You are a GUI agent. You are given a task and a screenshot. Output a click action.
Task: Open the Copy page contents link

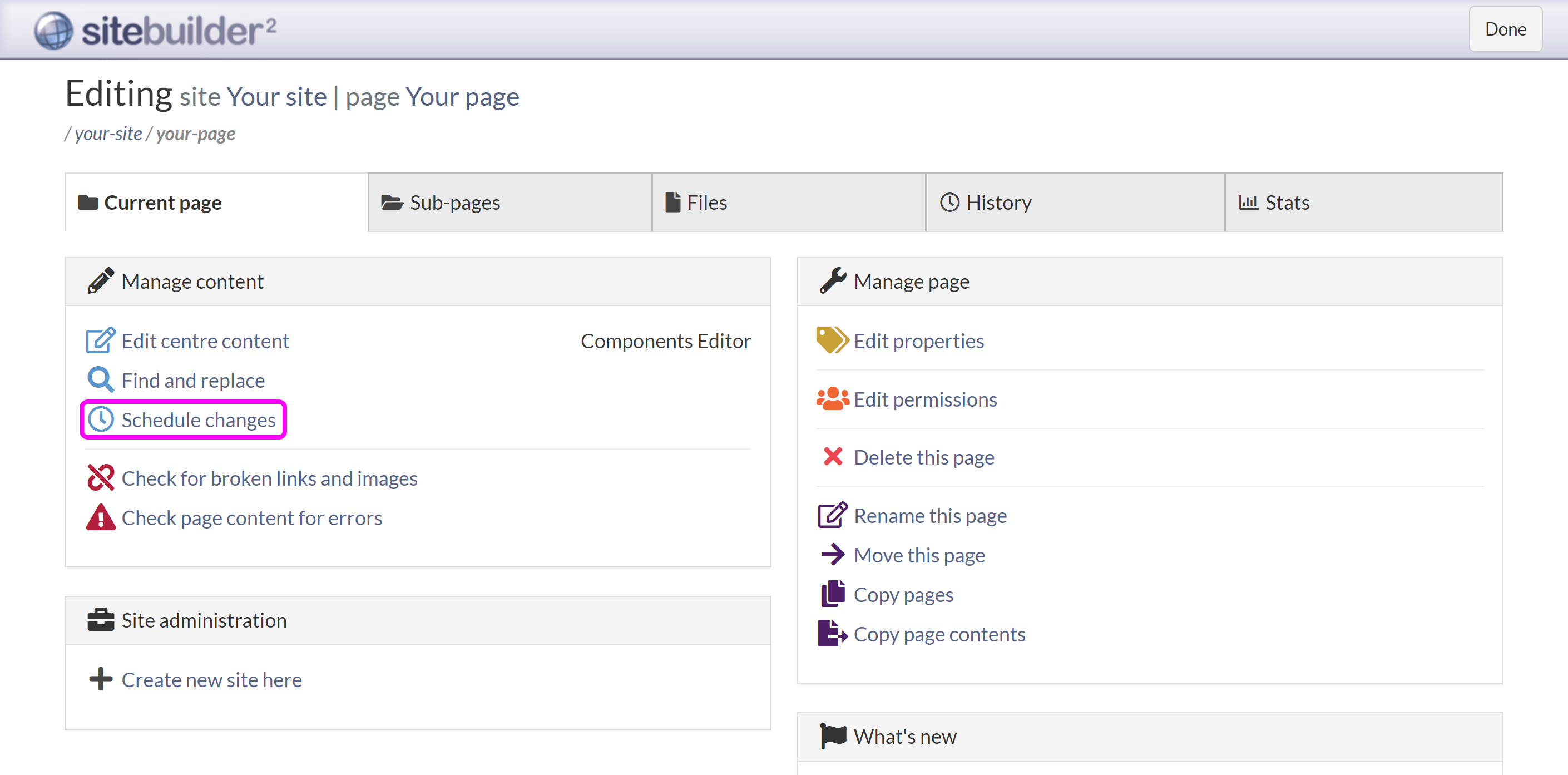(x=938, y=634)
